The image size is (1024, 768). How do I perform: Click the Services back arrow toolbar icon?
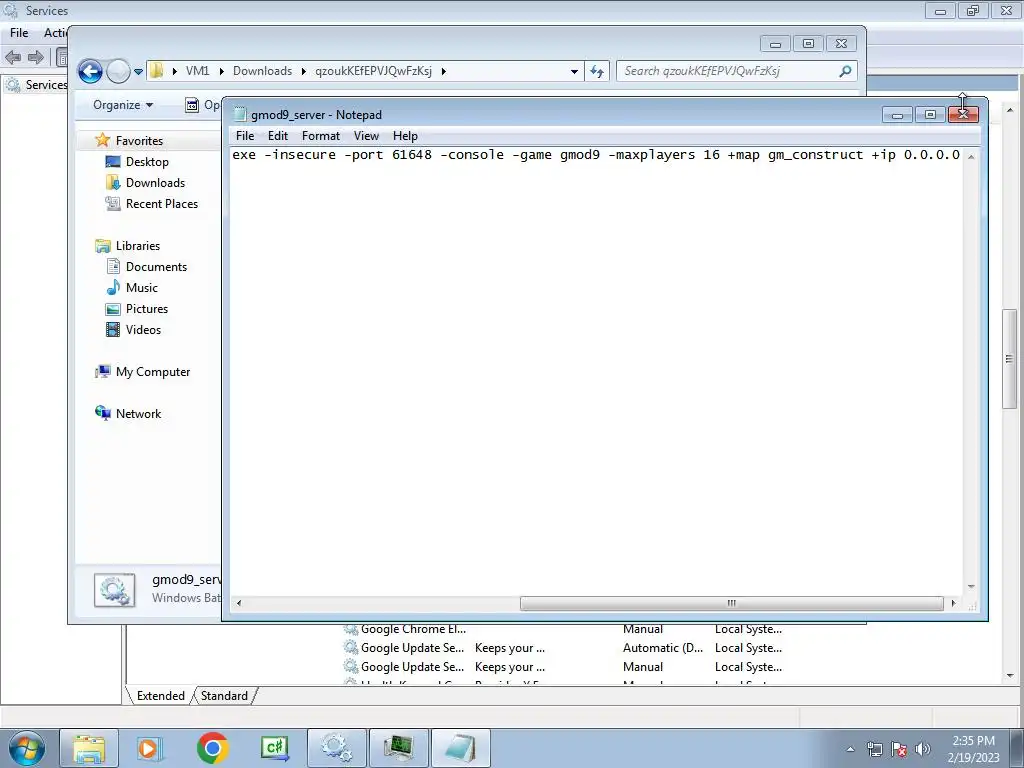[x=13, y=57]
